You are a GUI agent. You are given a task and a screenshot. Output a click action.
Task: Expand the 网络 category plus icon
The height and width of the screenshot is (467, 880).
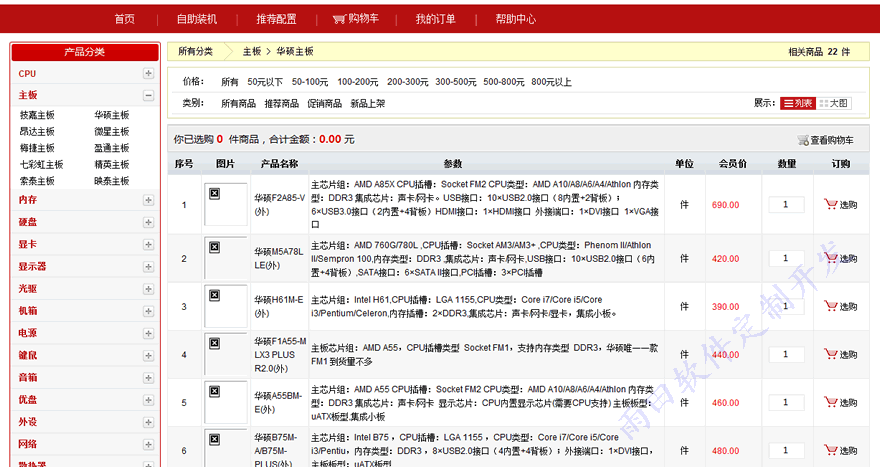(x=148, y=445)
